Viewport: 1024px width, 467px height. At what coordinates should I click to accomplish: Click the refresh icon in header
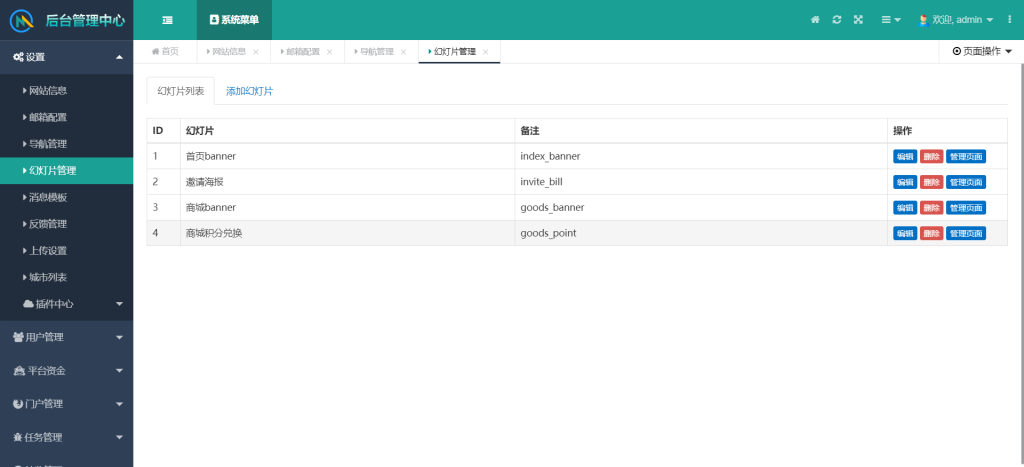click(836, 20)
